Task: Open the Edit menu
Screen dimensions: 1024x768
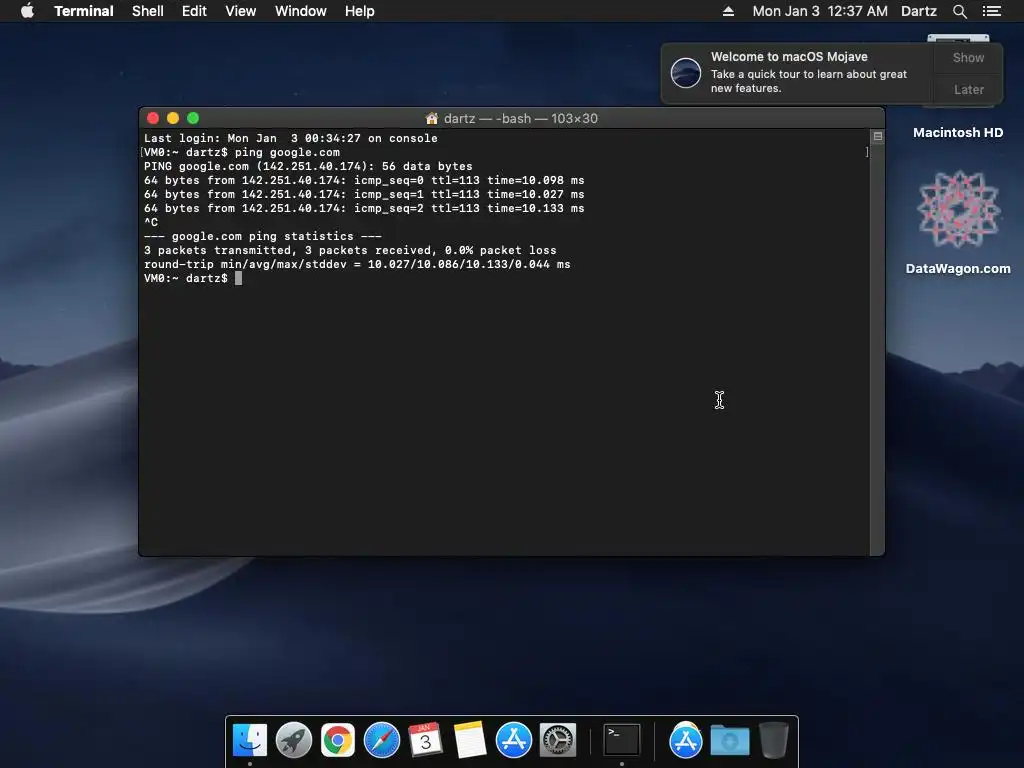Action: click(x=194, y=11)
